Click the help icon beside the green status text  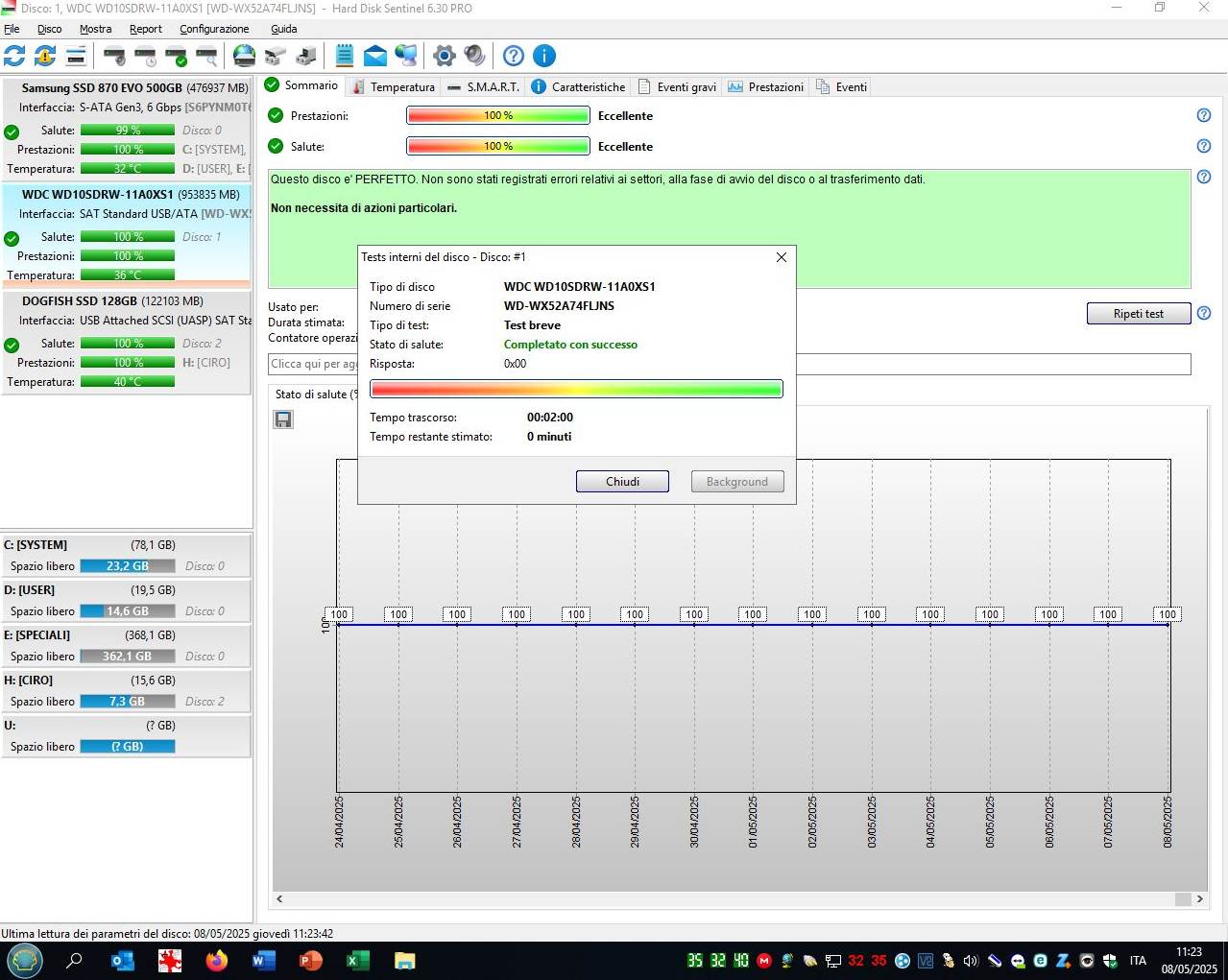[1204, 177]
